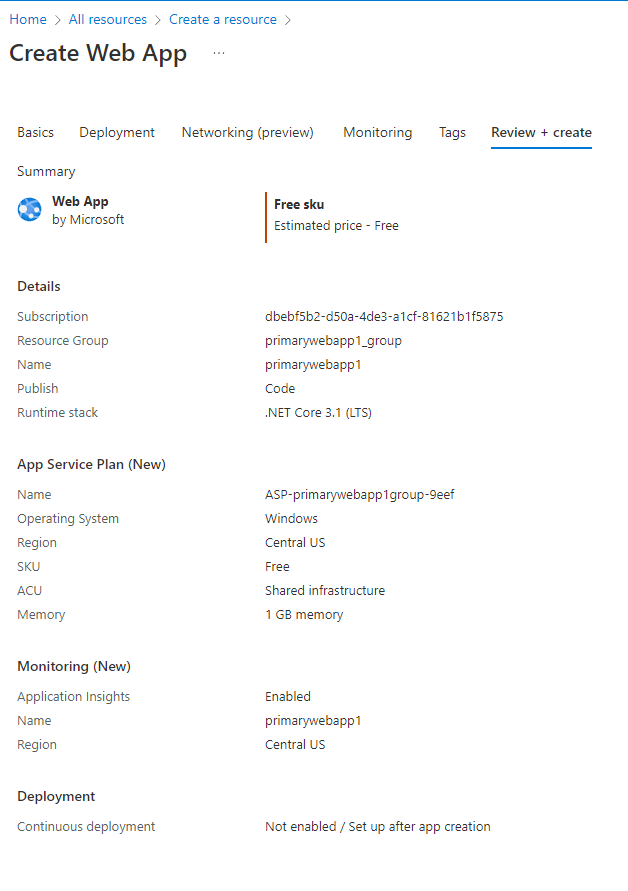Screen dimensions: 628x891
Task: Switch to the Monitoring tab
Action: (x=377, y=132)
